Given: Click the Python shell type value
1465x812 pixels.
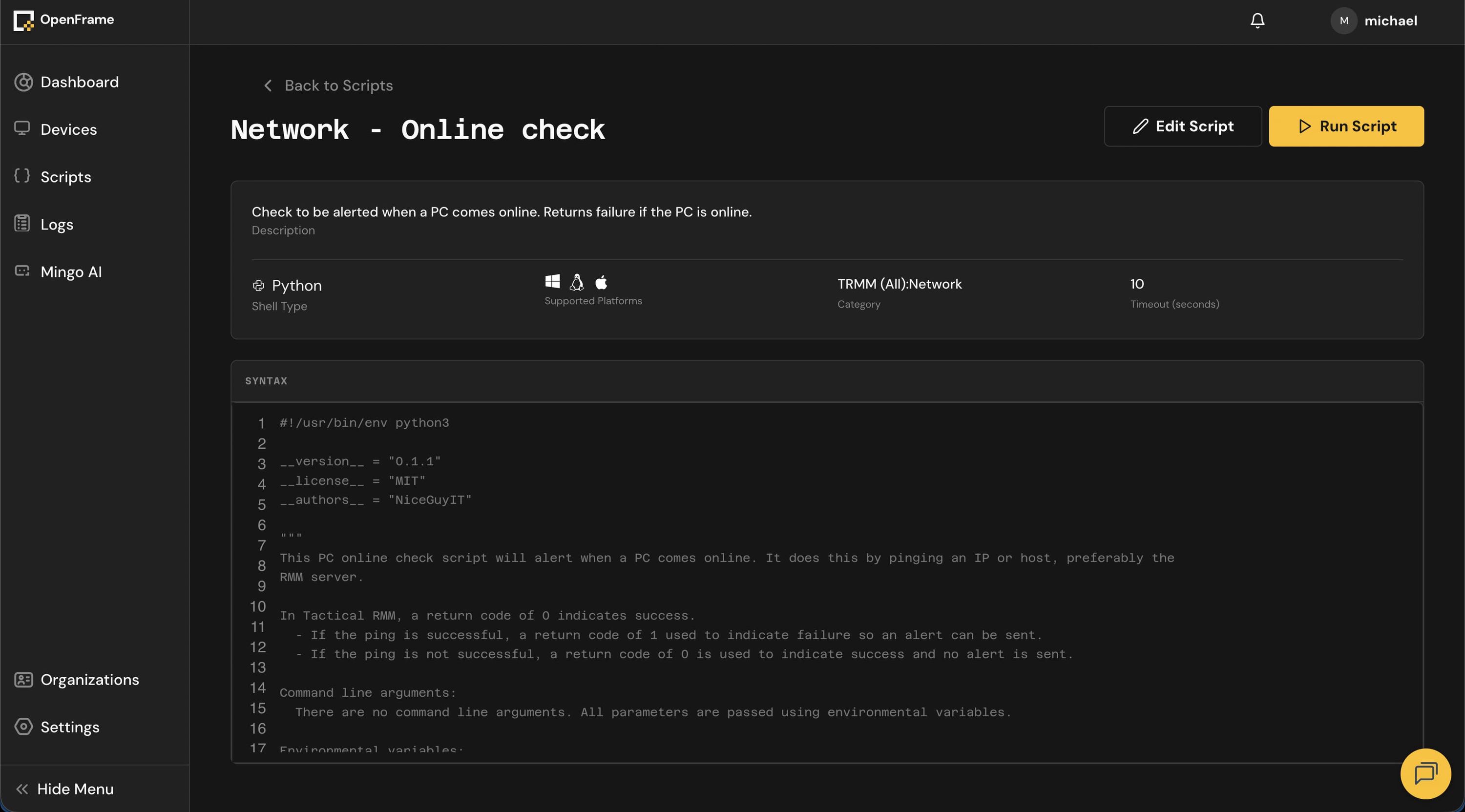Looking at the screenshot, I should pyautogui.click(x=297, y=286).
